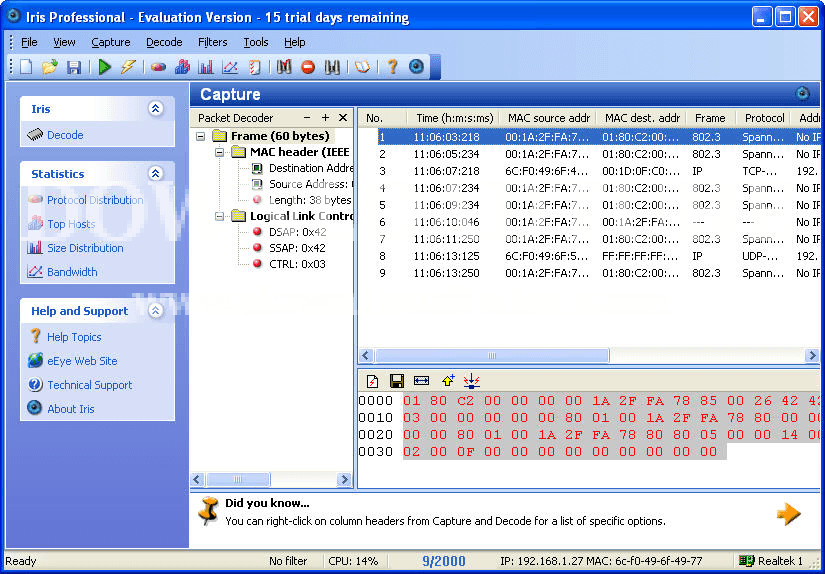
Task: Click the lightning bolt toolbar icon
Action: pyautogui.click(x=128, y=67)
